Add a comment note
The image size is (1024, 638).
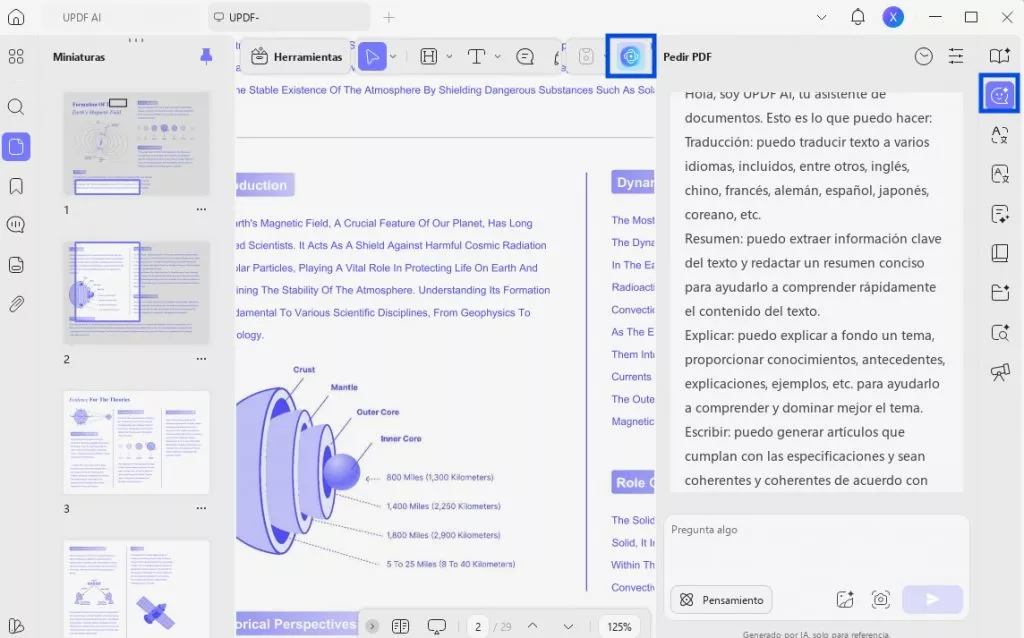[525, 57]
